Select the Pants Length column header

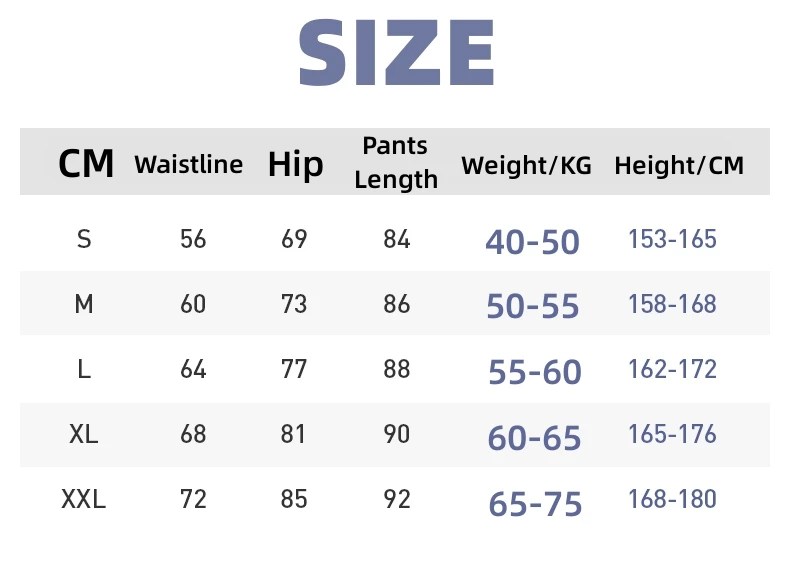396,162
